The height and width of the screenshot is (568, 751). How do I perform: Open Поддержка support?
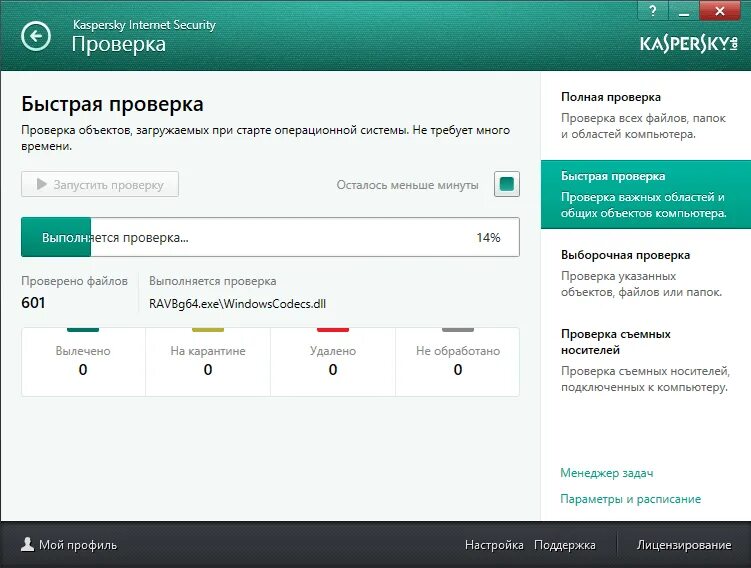(x=565, y=545)
